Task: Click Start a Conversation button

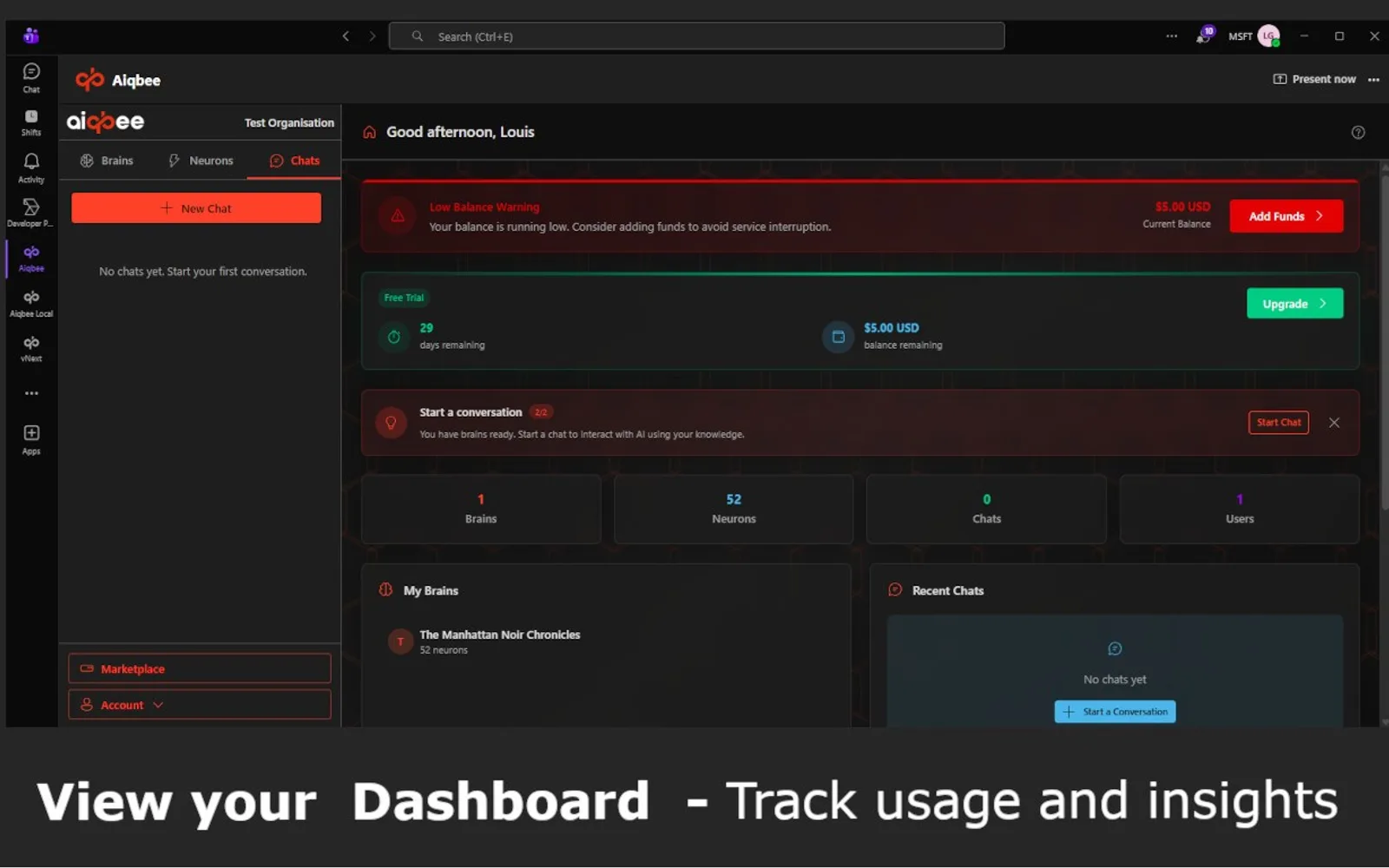Action: pyautogui.click(x=1115, y=712)
